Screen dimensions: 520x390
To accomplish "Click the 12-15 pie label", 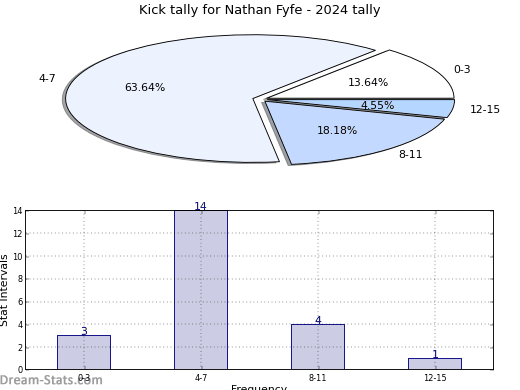I will [x=485, y=109].
